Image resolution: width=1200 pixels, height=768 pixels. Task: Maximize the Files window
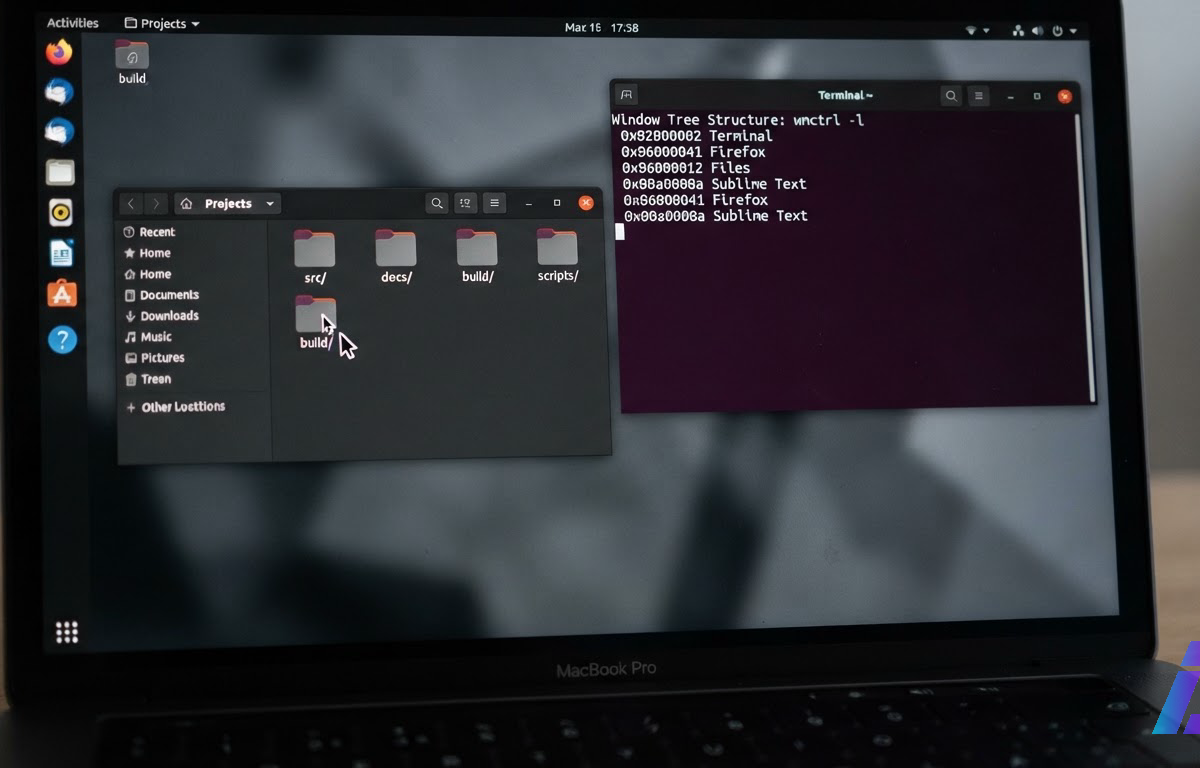click(557, 203)
